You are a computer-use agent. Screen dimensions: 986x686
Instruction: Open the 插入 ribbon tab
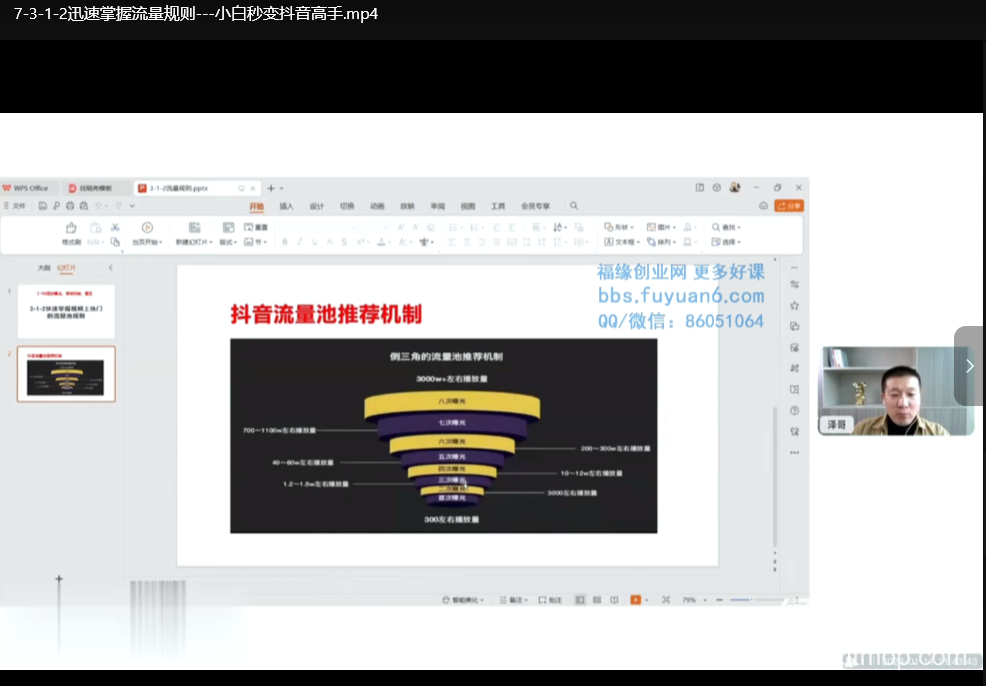pos(287,206)
